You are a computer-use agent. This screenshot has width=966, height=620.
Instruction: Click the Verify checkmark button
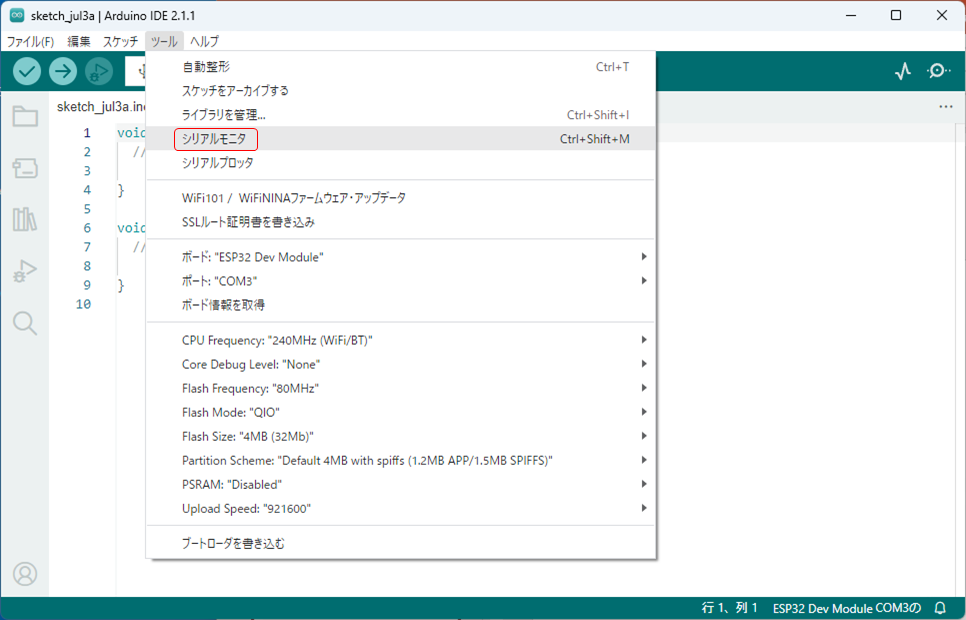[x=27, y=71]
